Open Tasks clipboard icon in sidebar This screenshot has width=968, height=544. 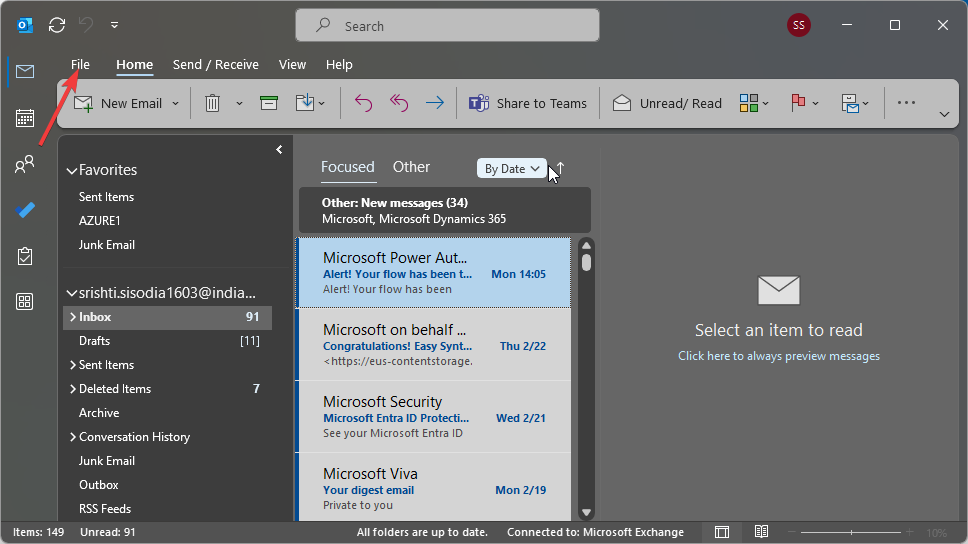coord(25,256)
